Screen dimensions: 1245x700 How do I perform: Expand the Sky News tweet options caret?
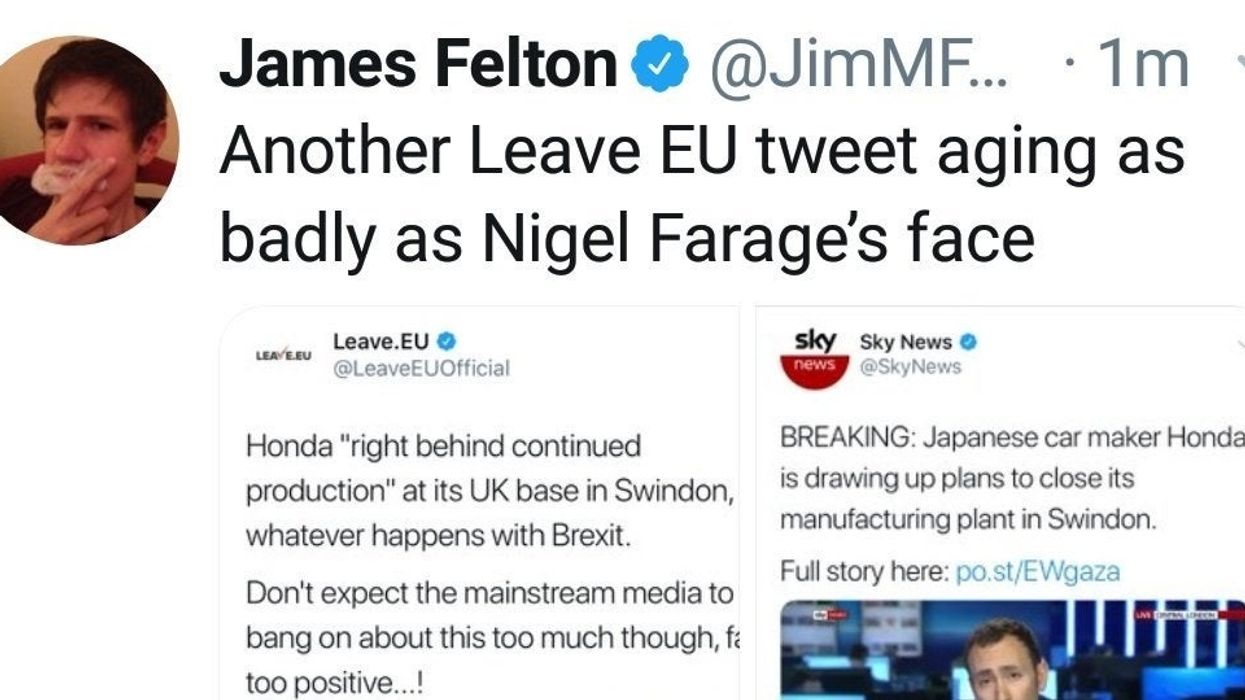tap(1240, 343)
